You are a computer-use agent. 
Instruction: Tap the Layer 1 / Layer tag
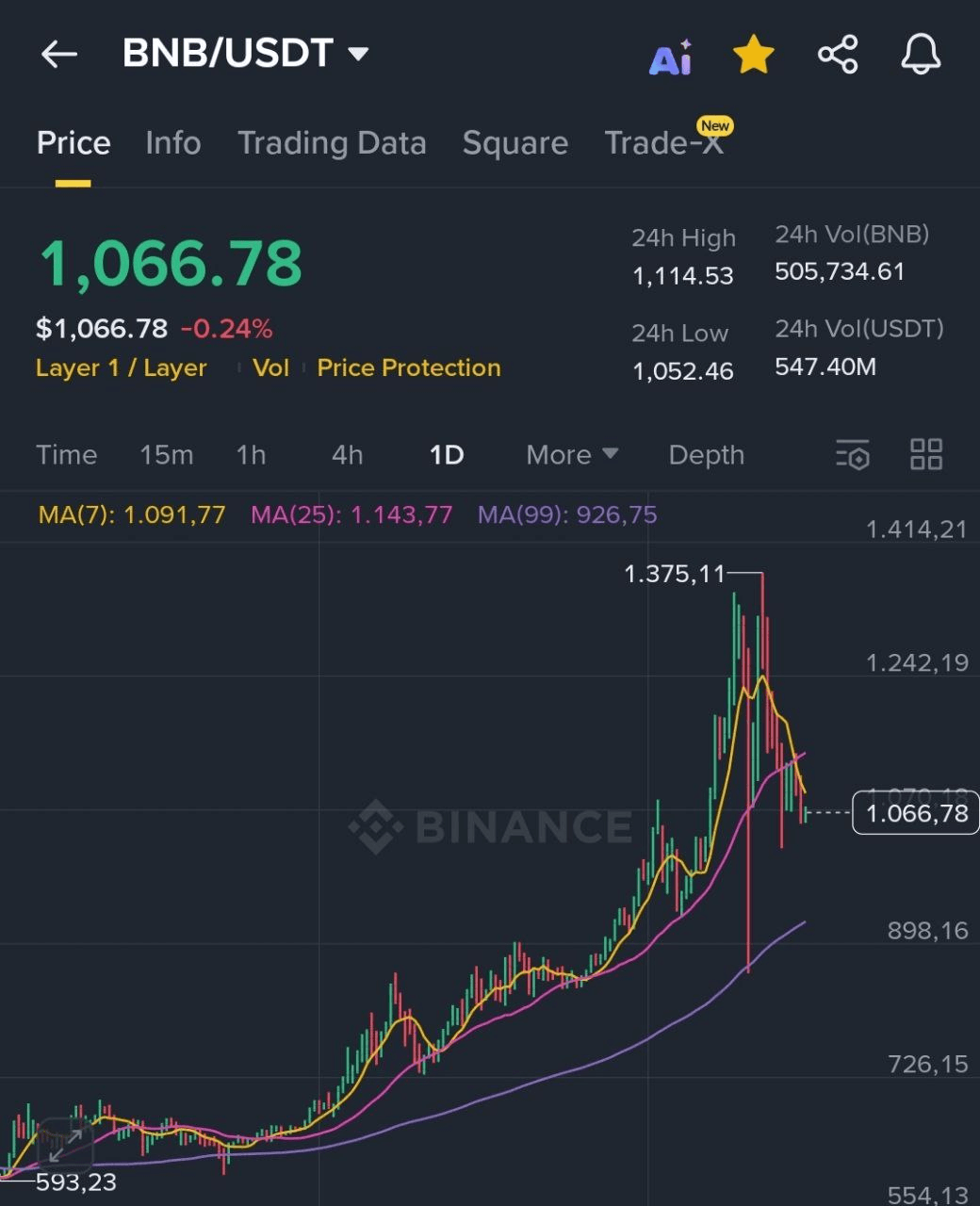click(121, 367)
